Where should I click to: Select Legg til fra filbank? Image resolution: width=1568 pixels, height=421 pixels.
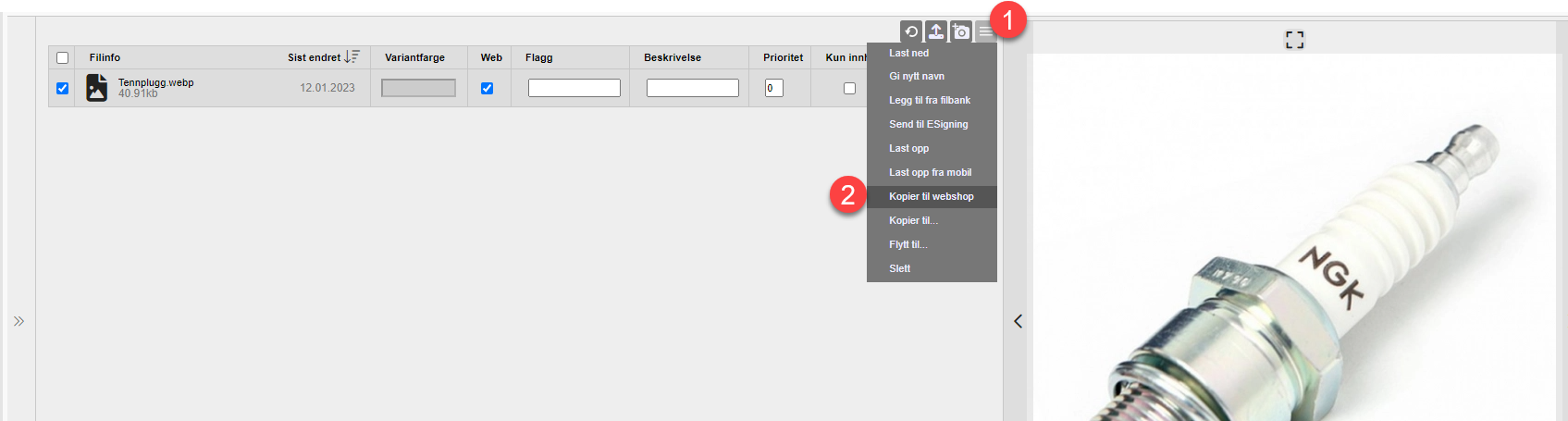[932, 100]
